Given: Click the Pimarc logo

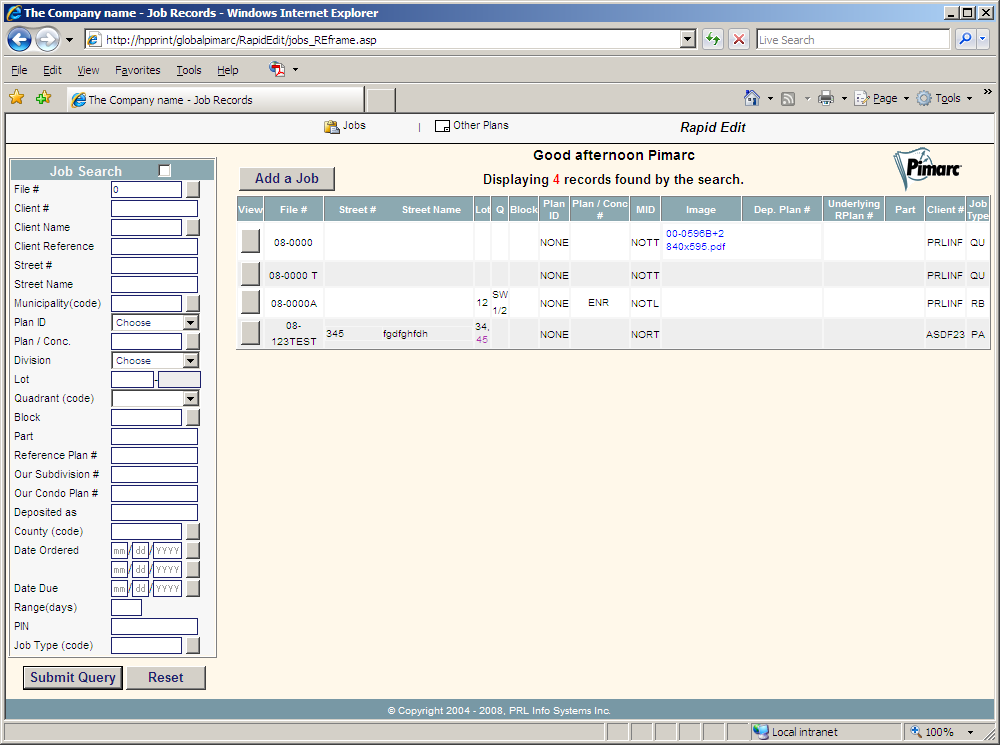Looking at the screenshot, I should tap(927, 168).
